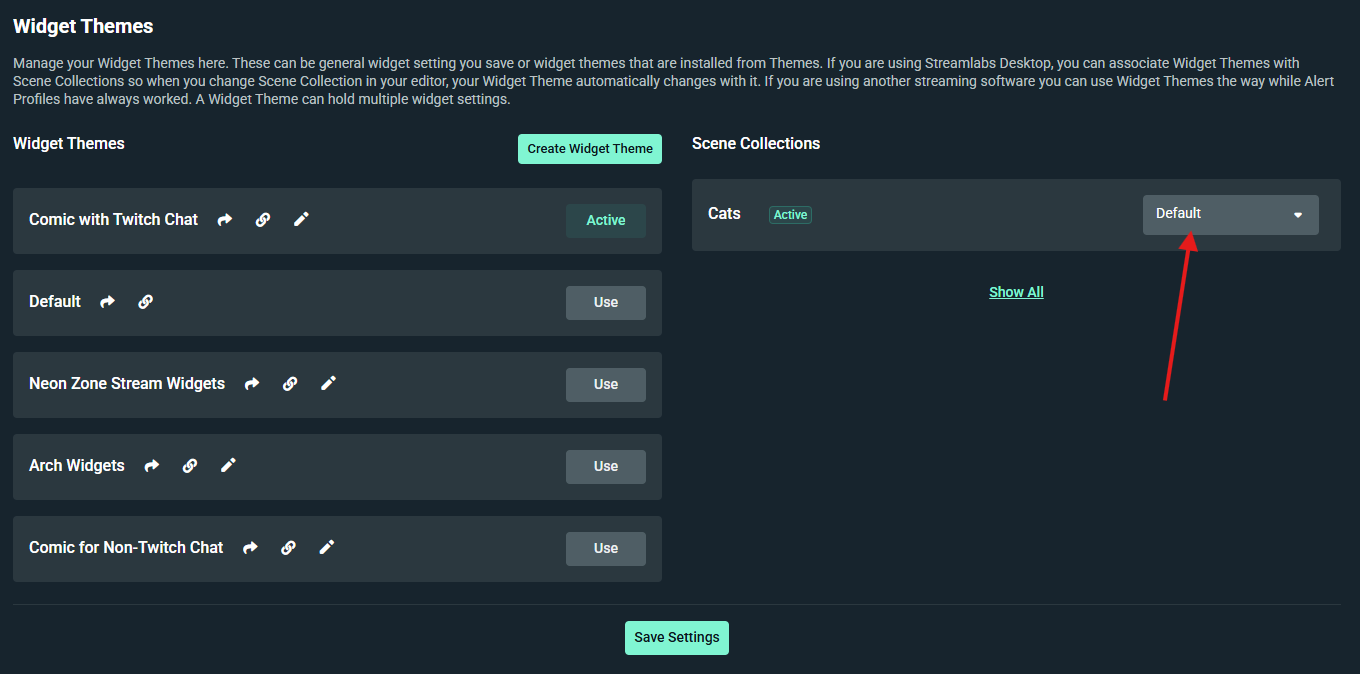This screenshot has height=674, width=1360.
Task: Copy link for the Default widget theme
Action: [146, 301]
